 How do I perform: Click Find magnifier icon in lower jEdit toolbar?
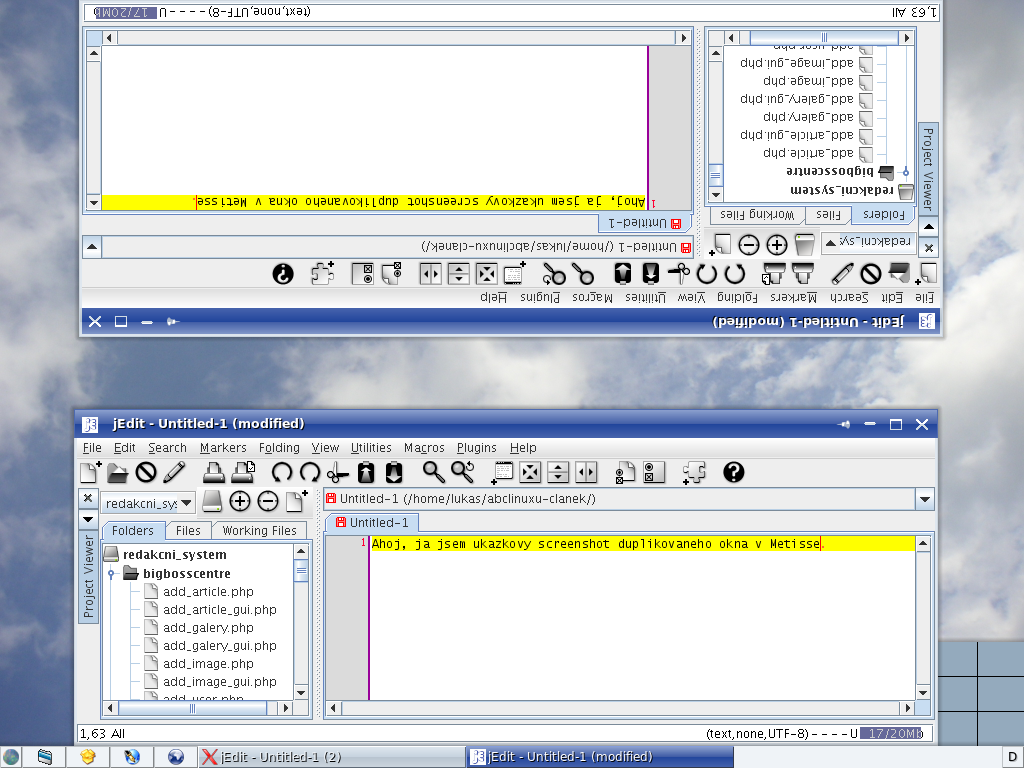[434, 472]
